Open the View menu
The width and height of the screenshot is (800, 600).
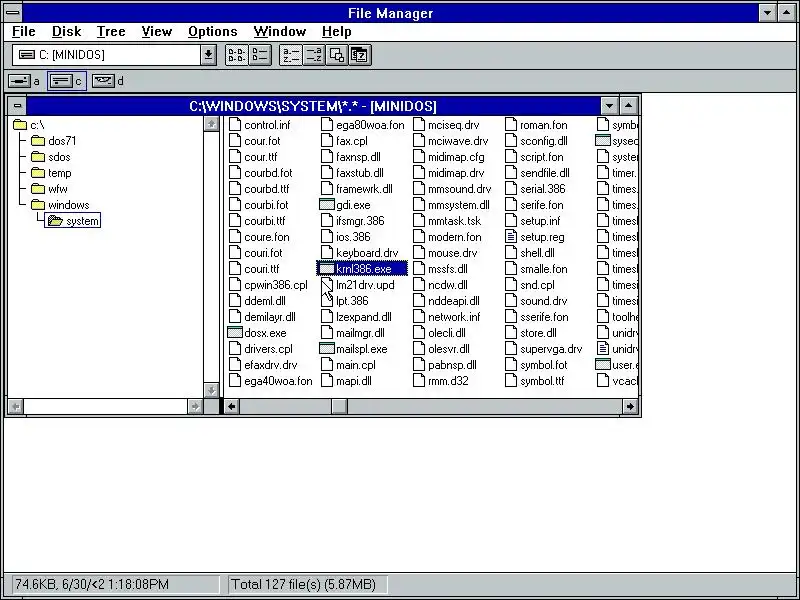[x=156, y=32]
